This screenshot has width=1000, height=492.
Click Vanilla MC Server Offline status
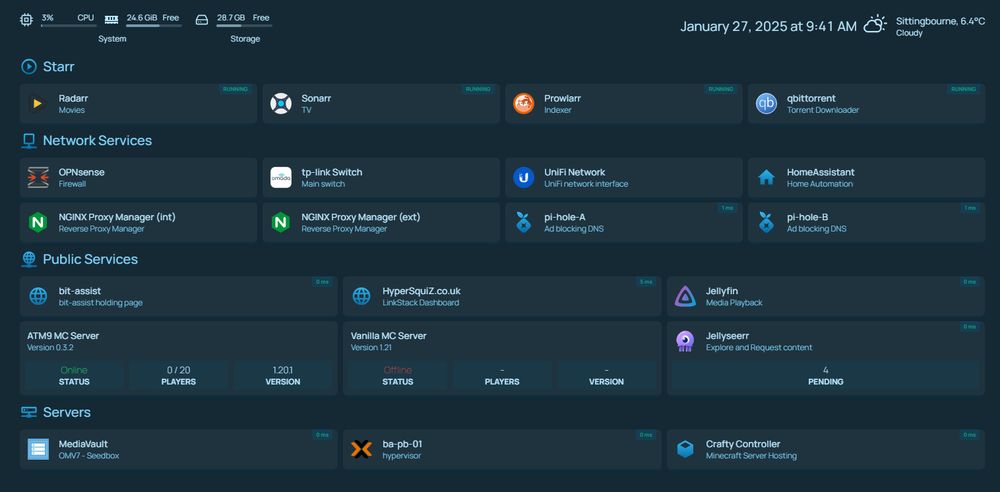[x=398, y=370]
